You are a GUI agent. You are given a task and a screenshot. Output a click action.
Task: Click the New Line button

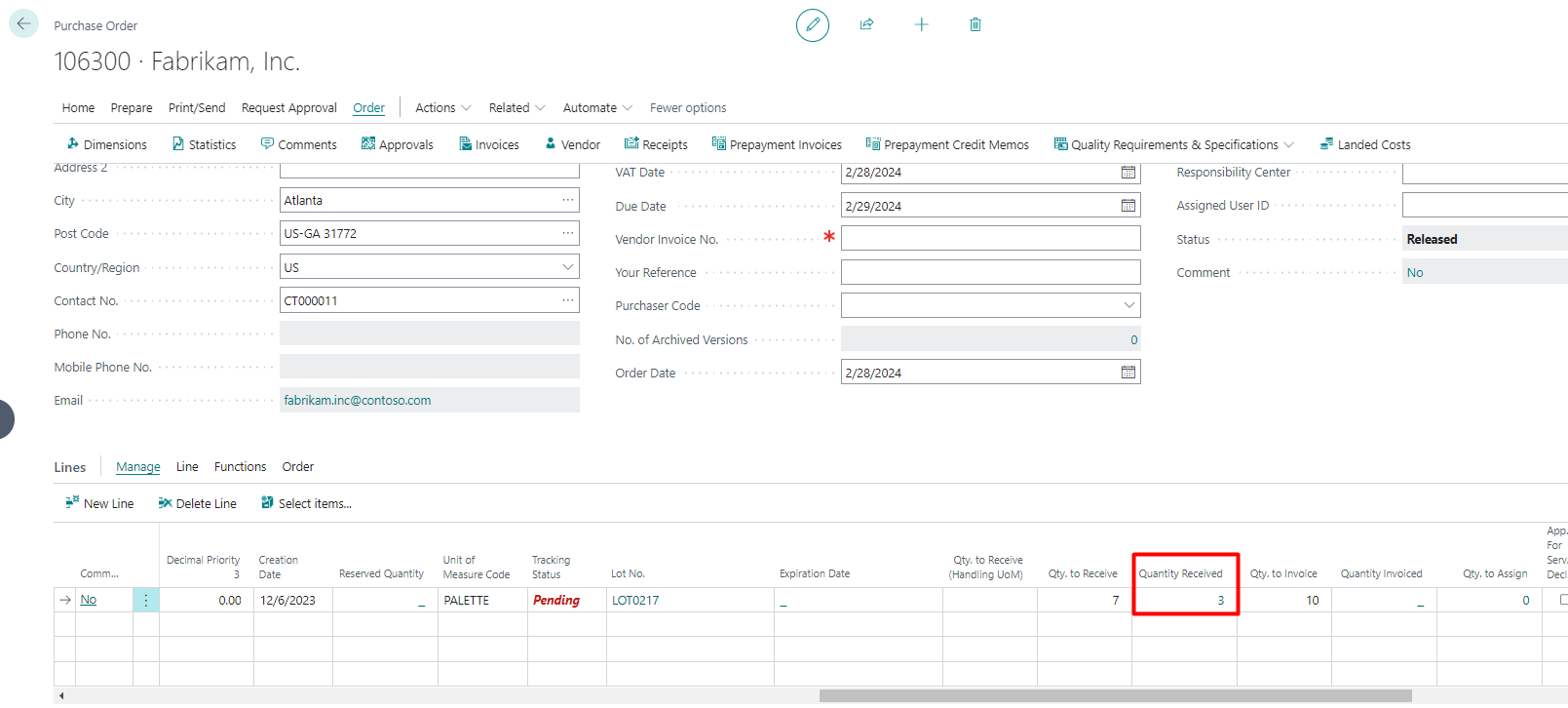pos(99,503)
